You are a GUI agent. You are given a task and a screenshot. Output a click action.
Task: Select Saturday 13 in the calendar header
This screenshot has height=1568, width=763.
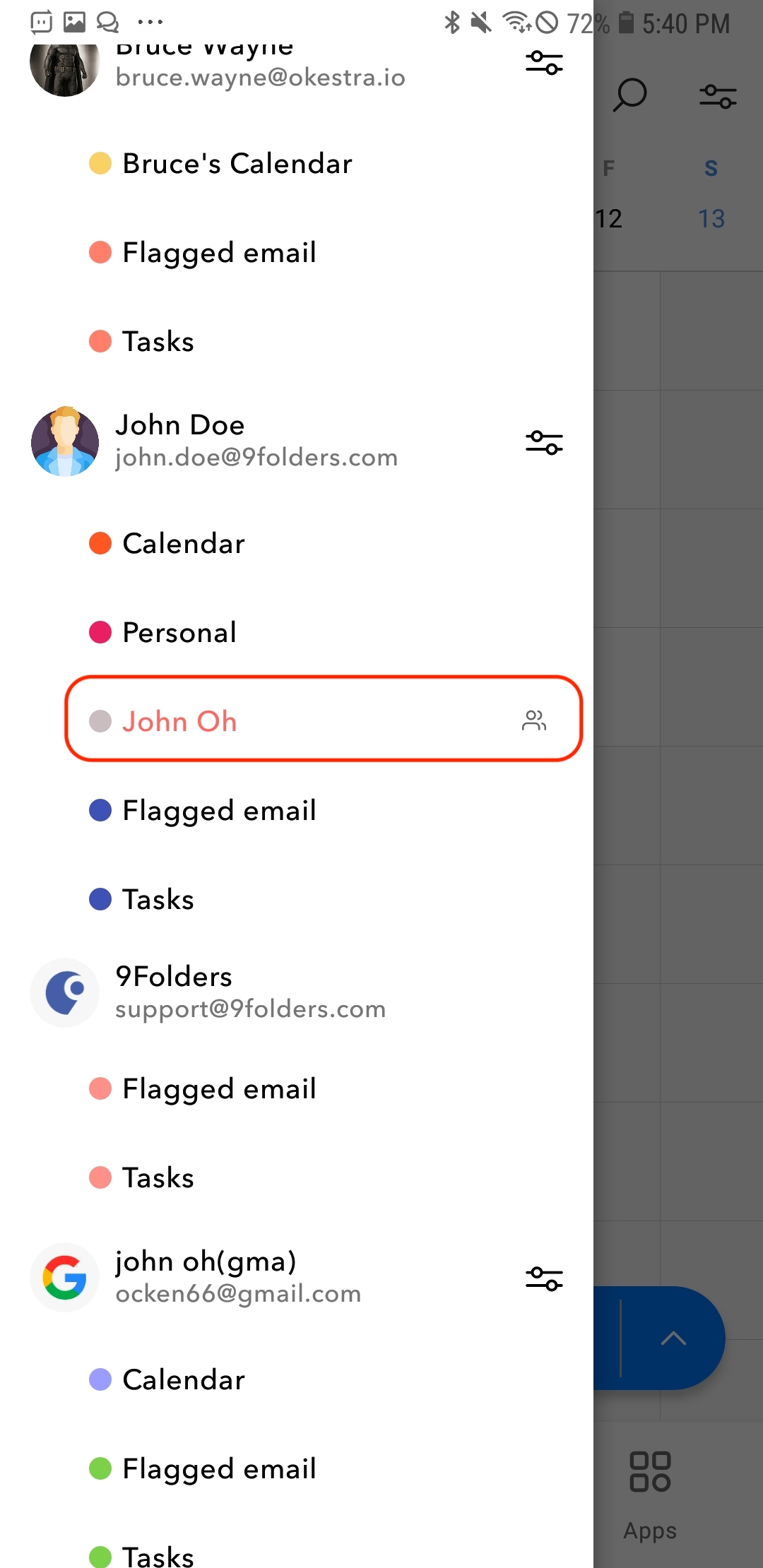click(711, 218)
